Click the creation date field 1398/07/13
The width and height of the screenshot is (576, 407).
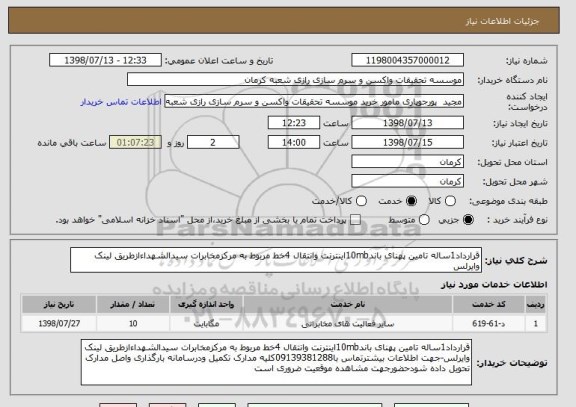pyautogui.click(x=407, y=123)
